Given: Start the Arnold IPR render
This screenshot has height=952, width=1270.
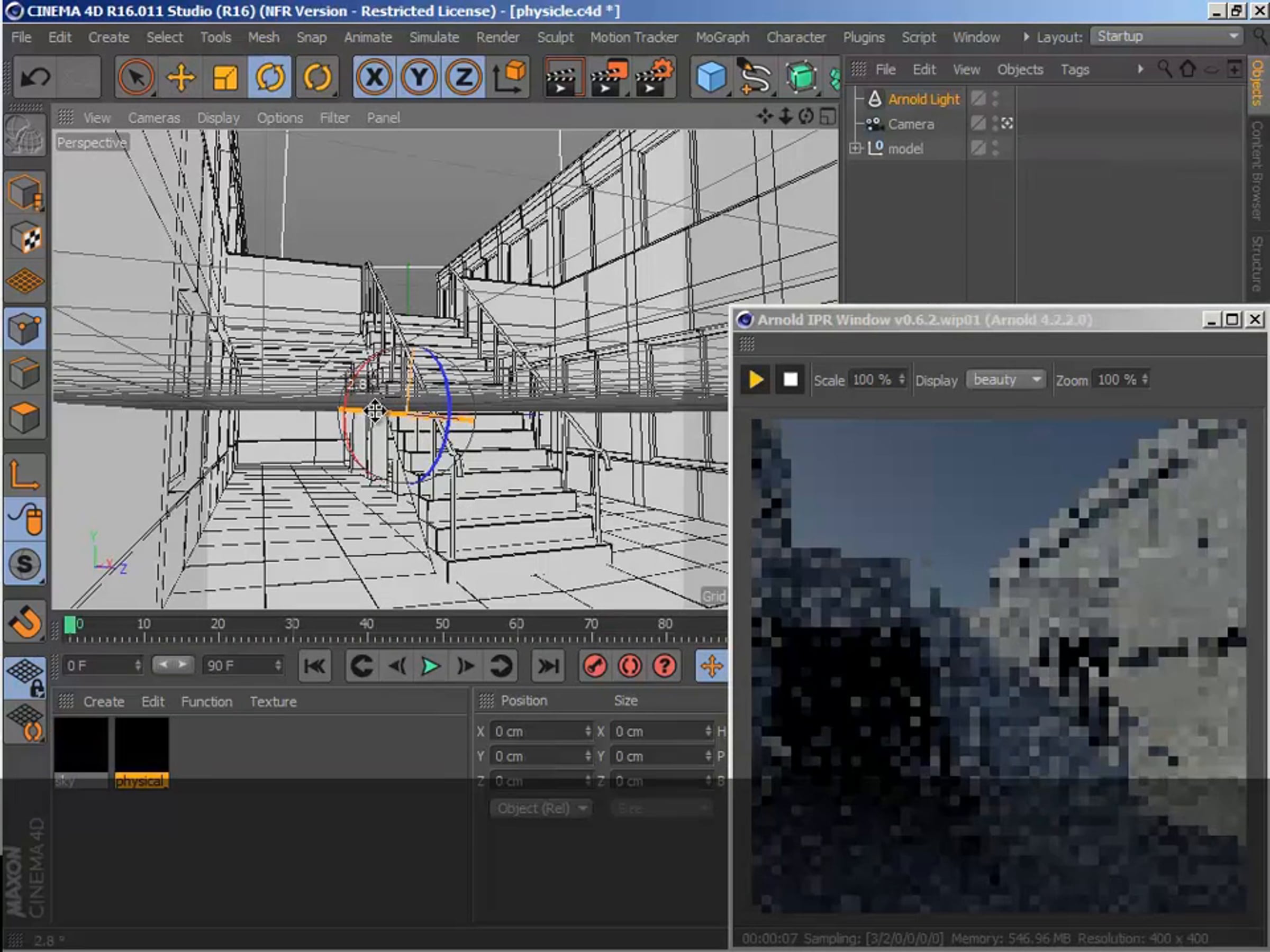Looking at the screenshot, I should 756,380.
